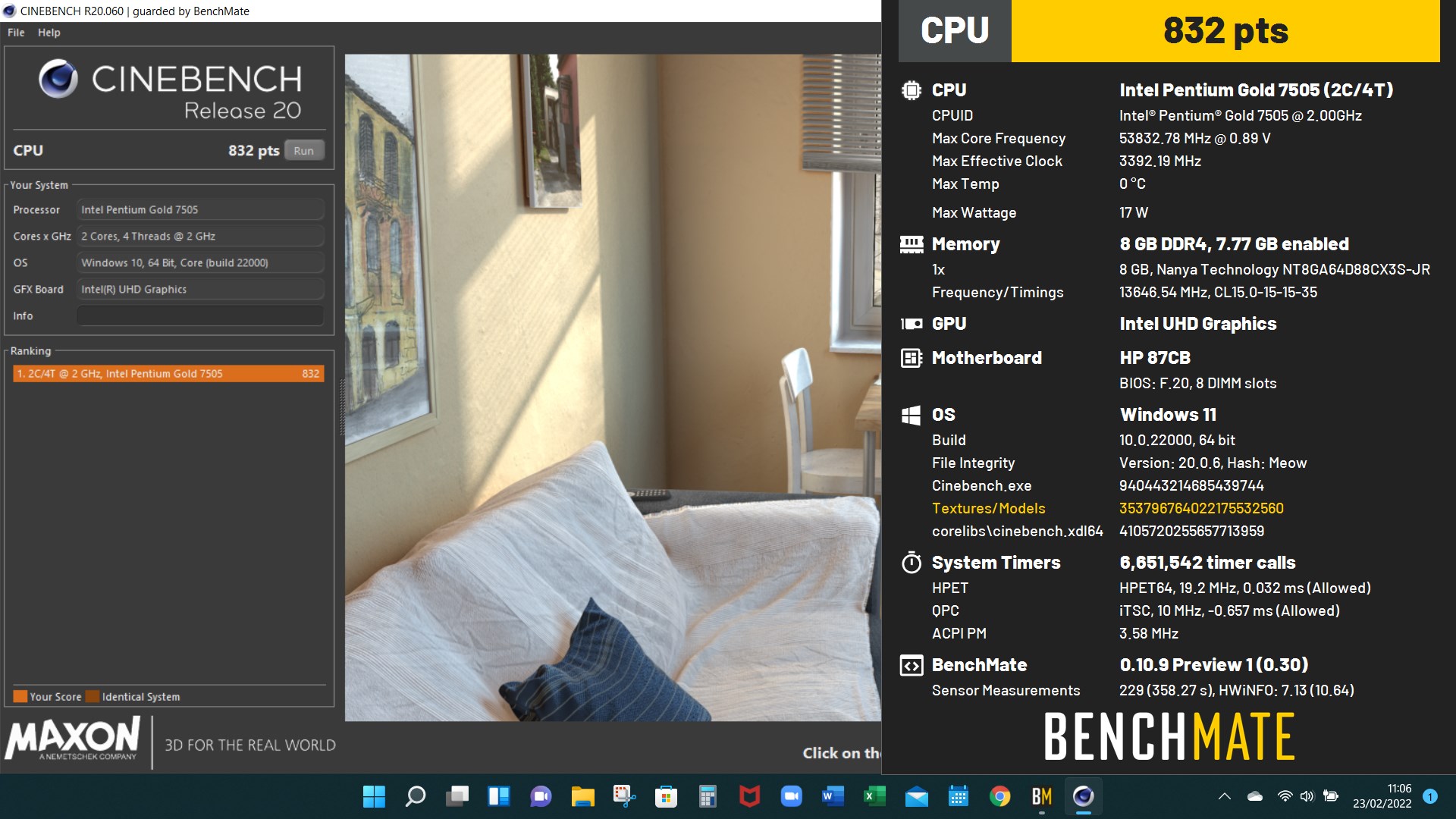The width and height of the screenshot is (1456, 819).
Task: Click the Info input field
Action: (200, 315)
